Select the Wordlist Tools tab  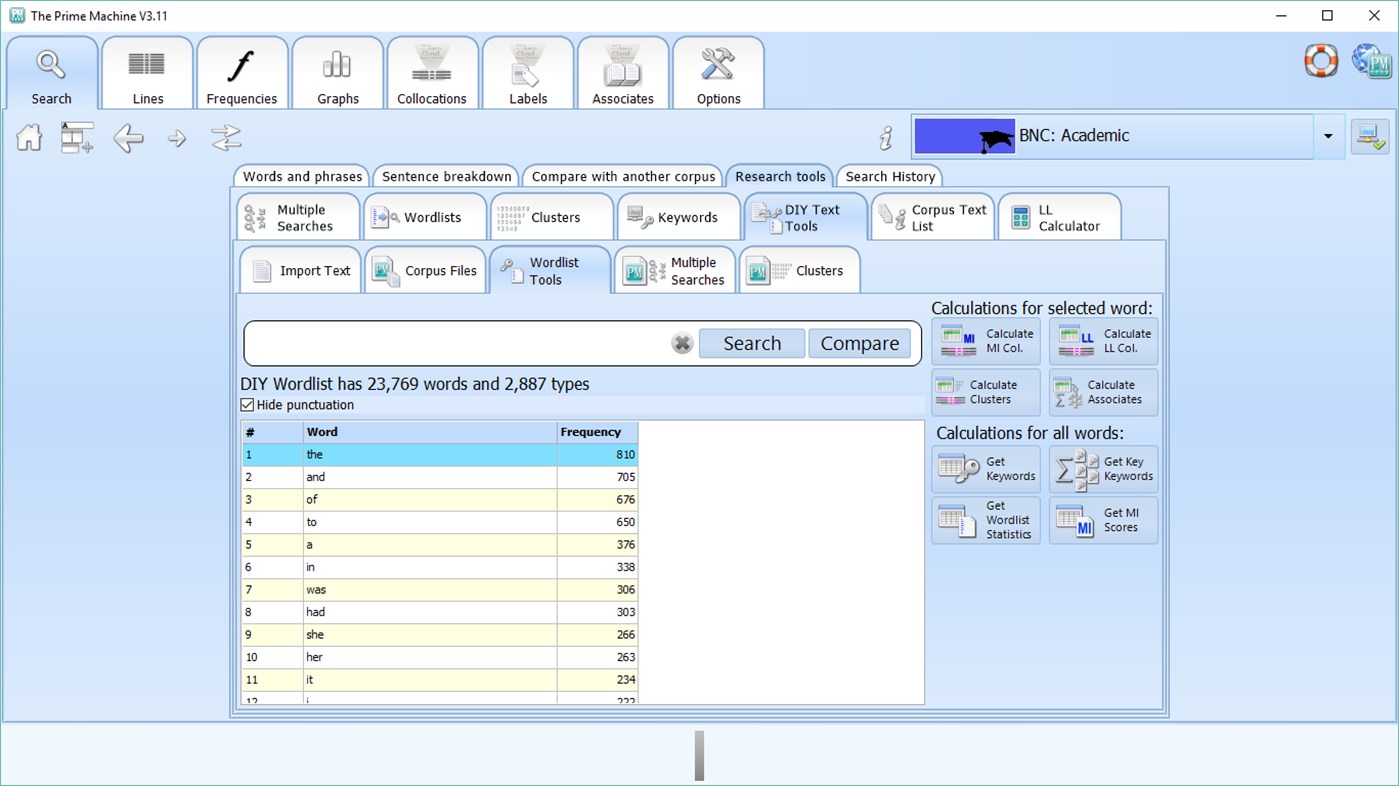tap(550, 270)
